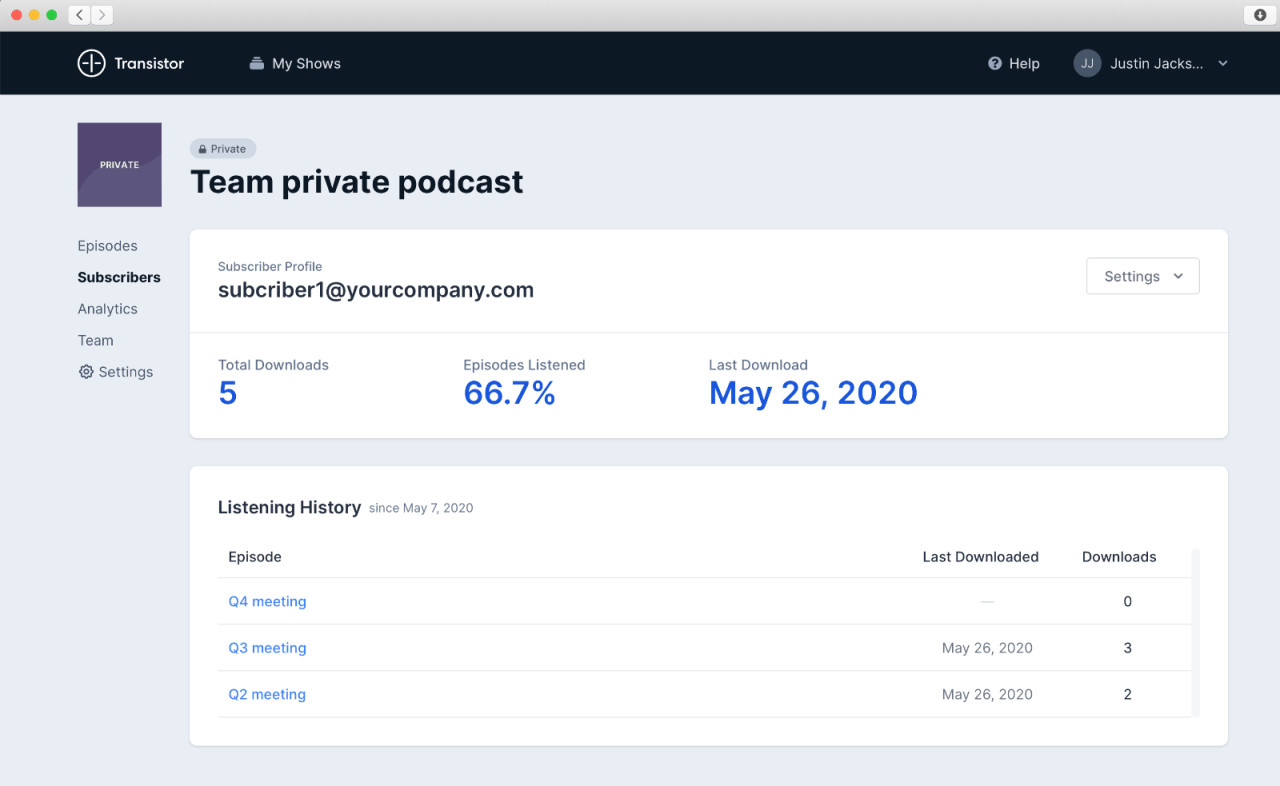This screenshot has height=786, width=1280.
Task: Click the lock icon in the Private badge
Action: 203,148
